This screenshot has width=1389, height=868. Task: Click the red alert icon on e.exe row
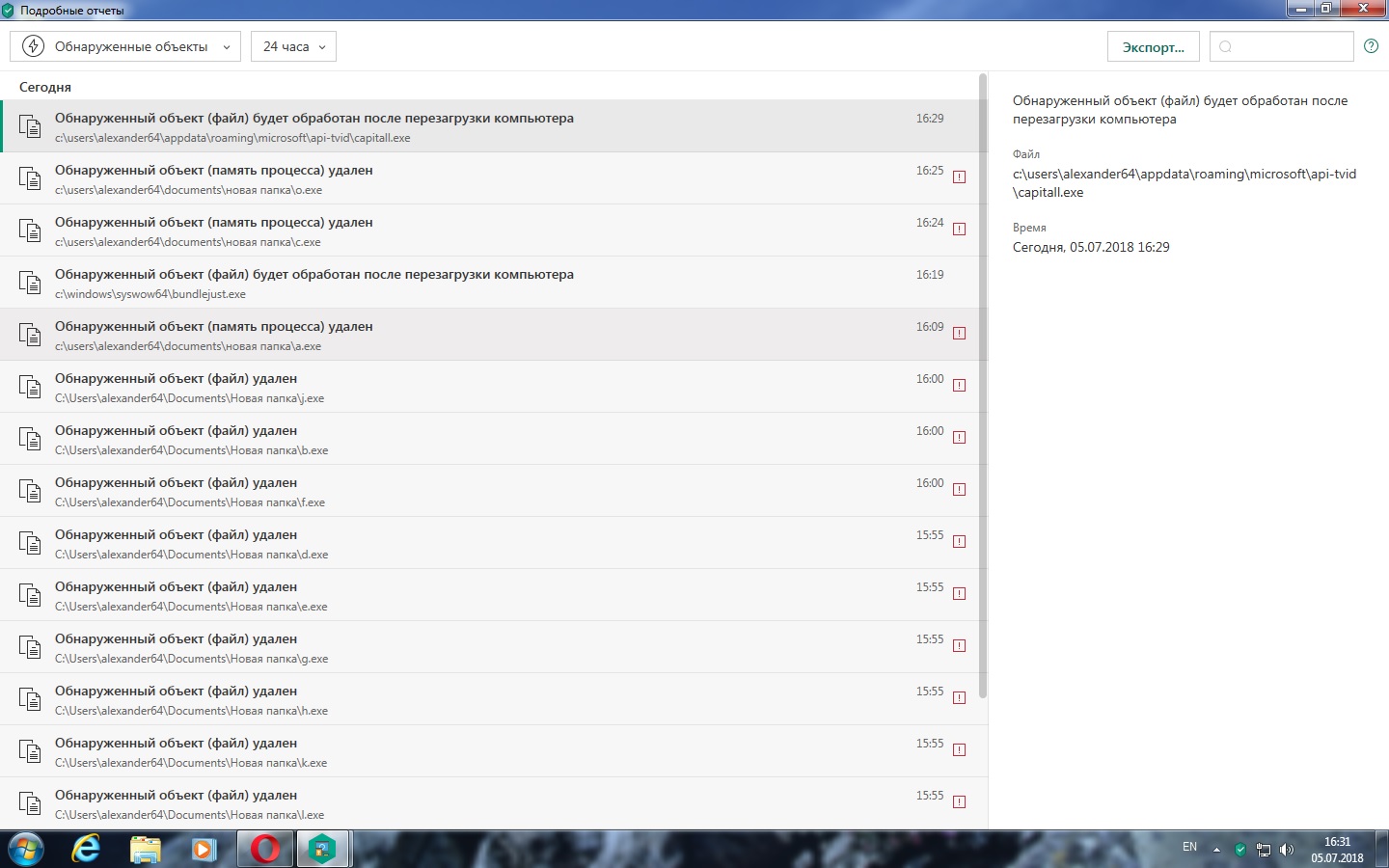tap(959, 594)
